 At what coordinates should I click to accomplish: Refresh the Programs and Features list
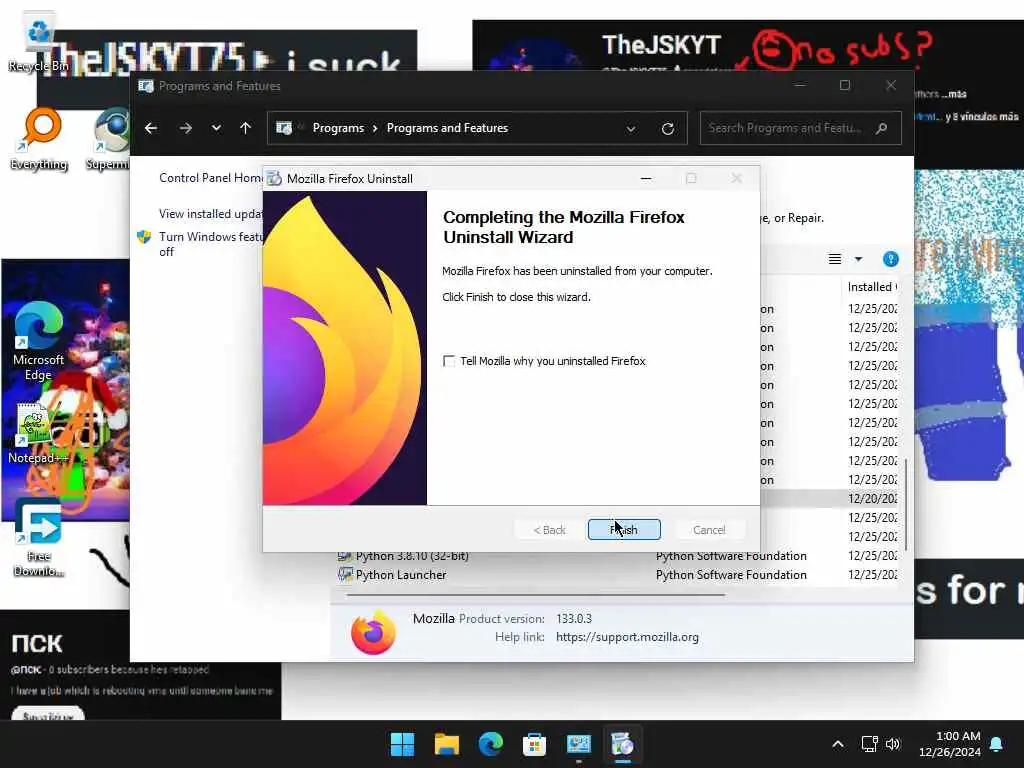coord(667,129)
